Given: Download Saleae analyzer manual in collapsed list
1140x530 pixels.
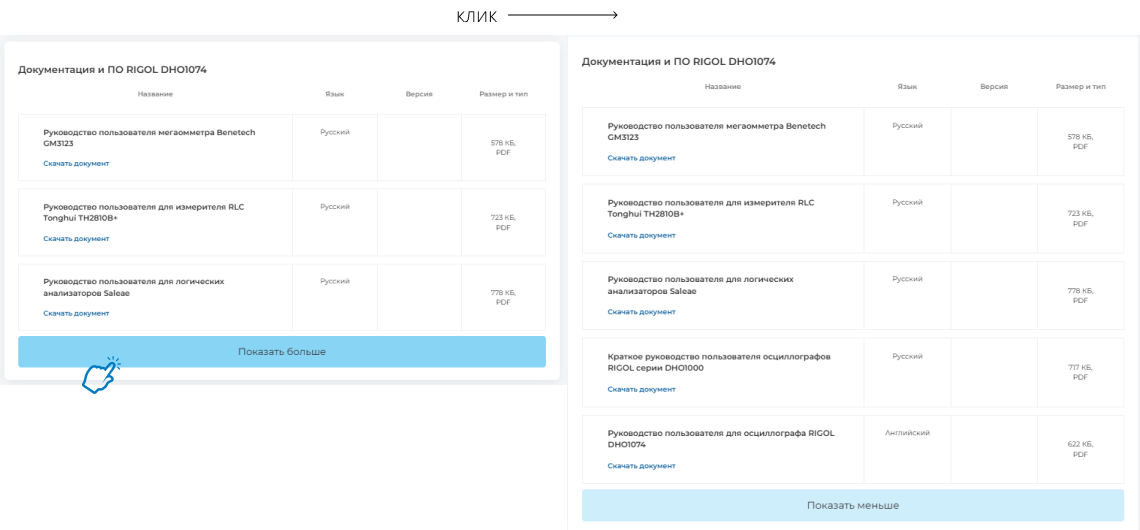Looking at the screenshot, I should click(76, 313).
